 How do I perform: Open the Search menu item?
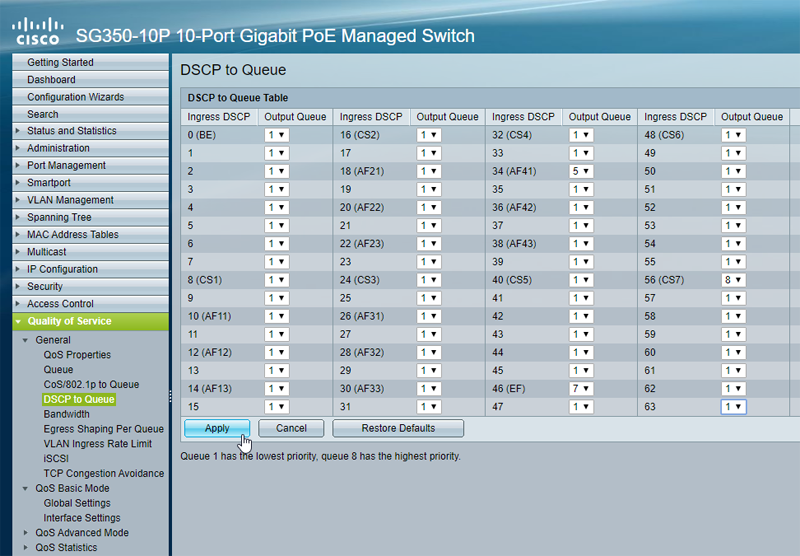[90, 114]
